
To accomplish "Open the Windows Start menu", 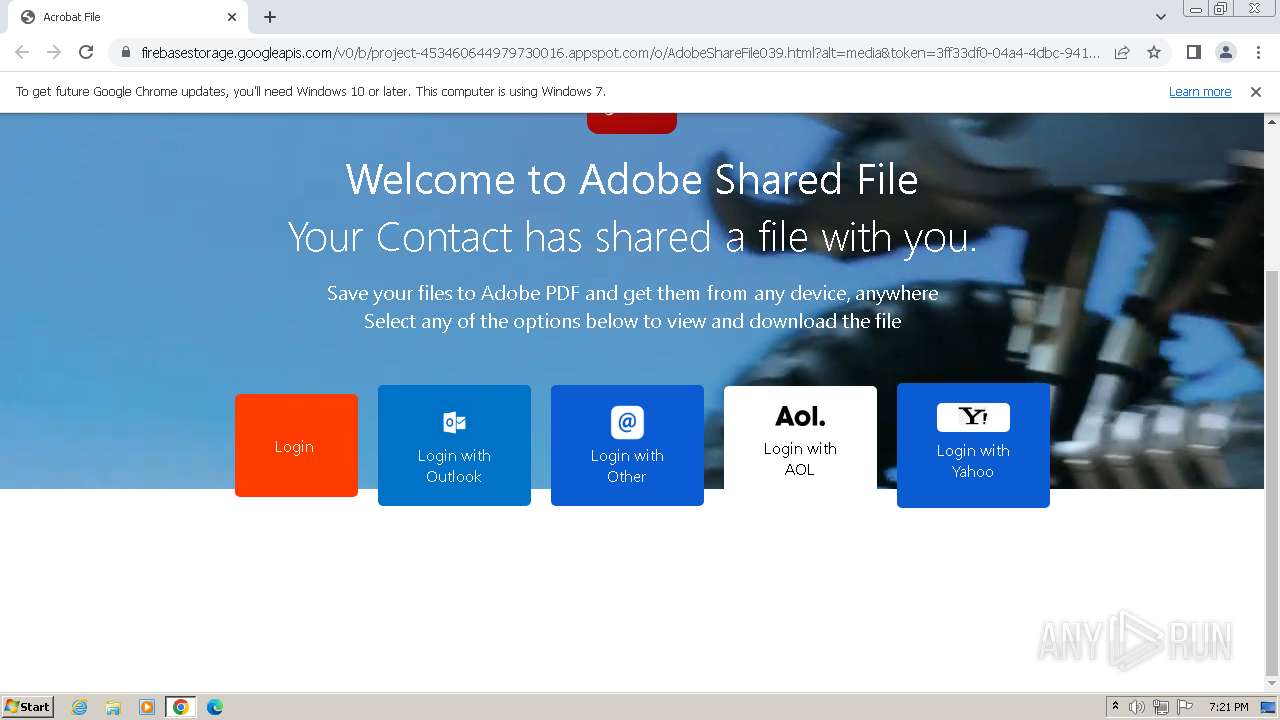I will (28, 706).
